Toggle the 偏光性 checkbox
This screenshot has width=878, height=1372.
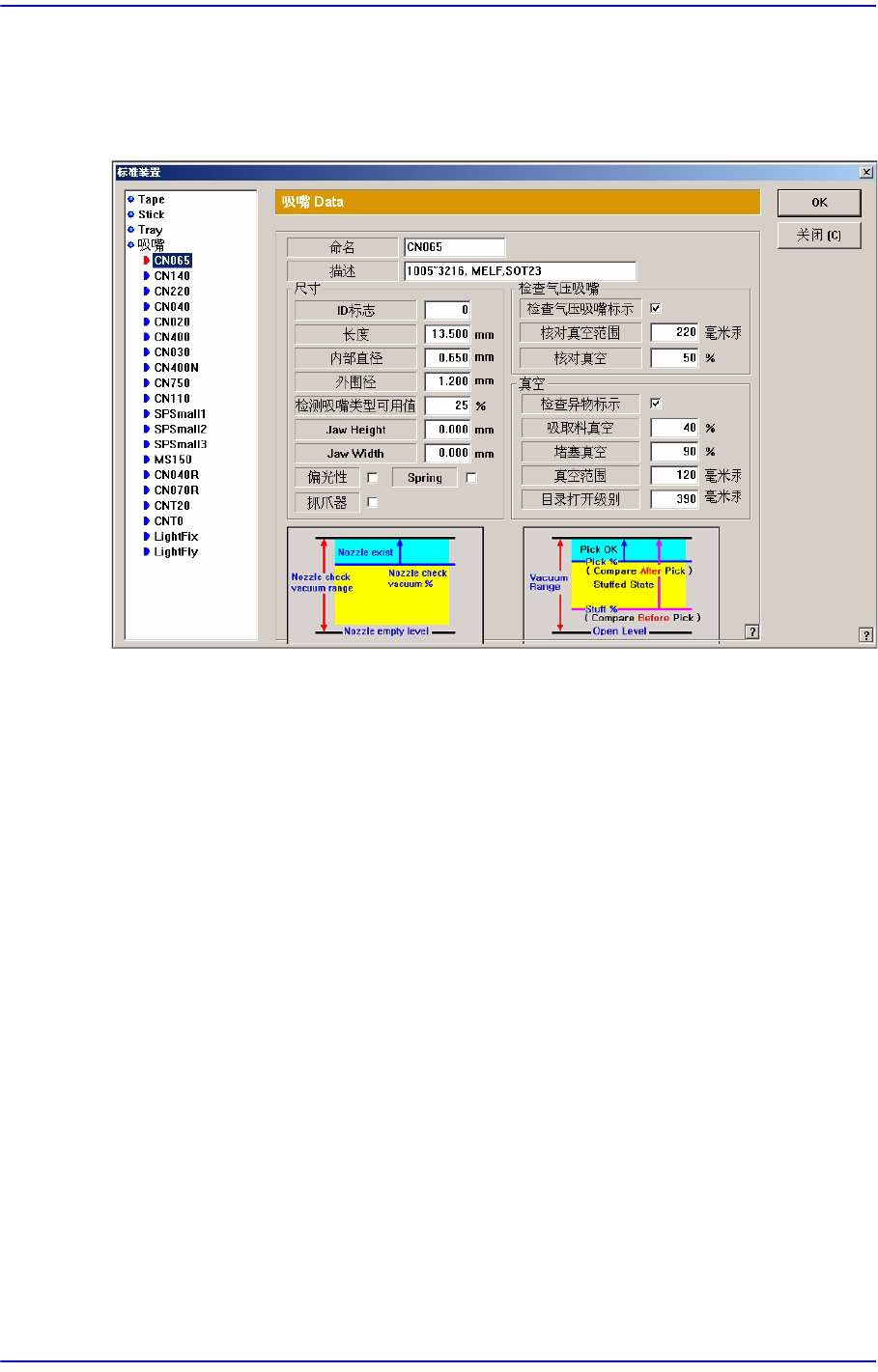[x=373, y=478]
